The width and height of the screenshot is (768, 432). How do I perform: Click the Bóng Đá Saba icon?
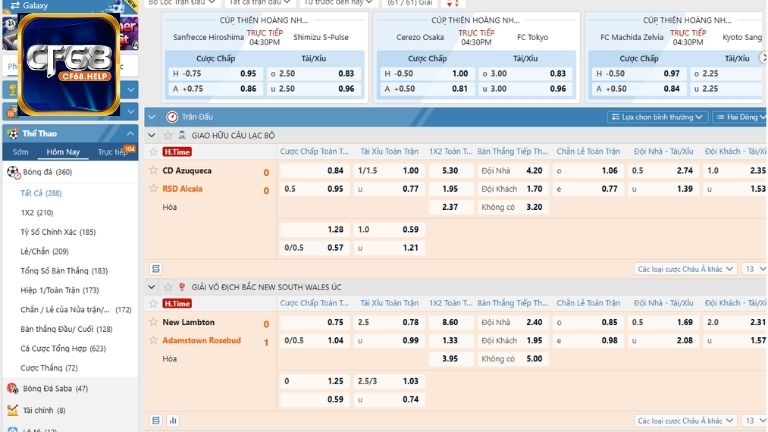[12, 388]
